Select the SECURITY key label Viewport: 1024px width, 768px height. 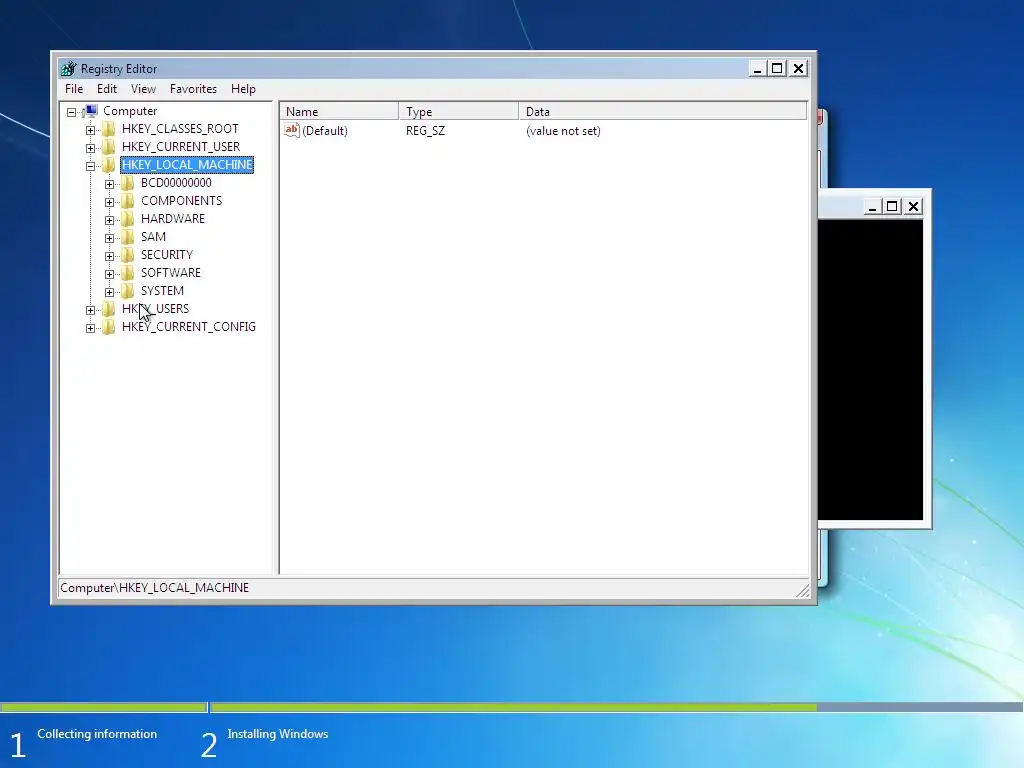tap(167, 254)
